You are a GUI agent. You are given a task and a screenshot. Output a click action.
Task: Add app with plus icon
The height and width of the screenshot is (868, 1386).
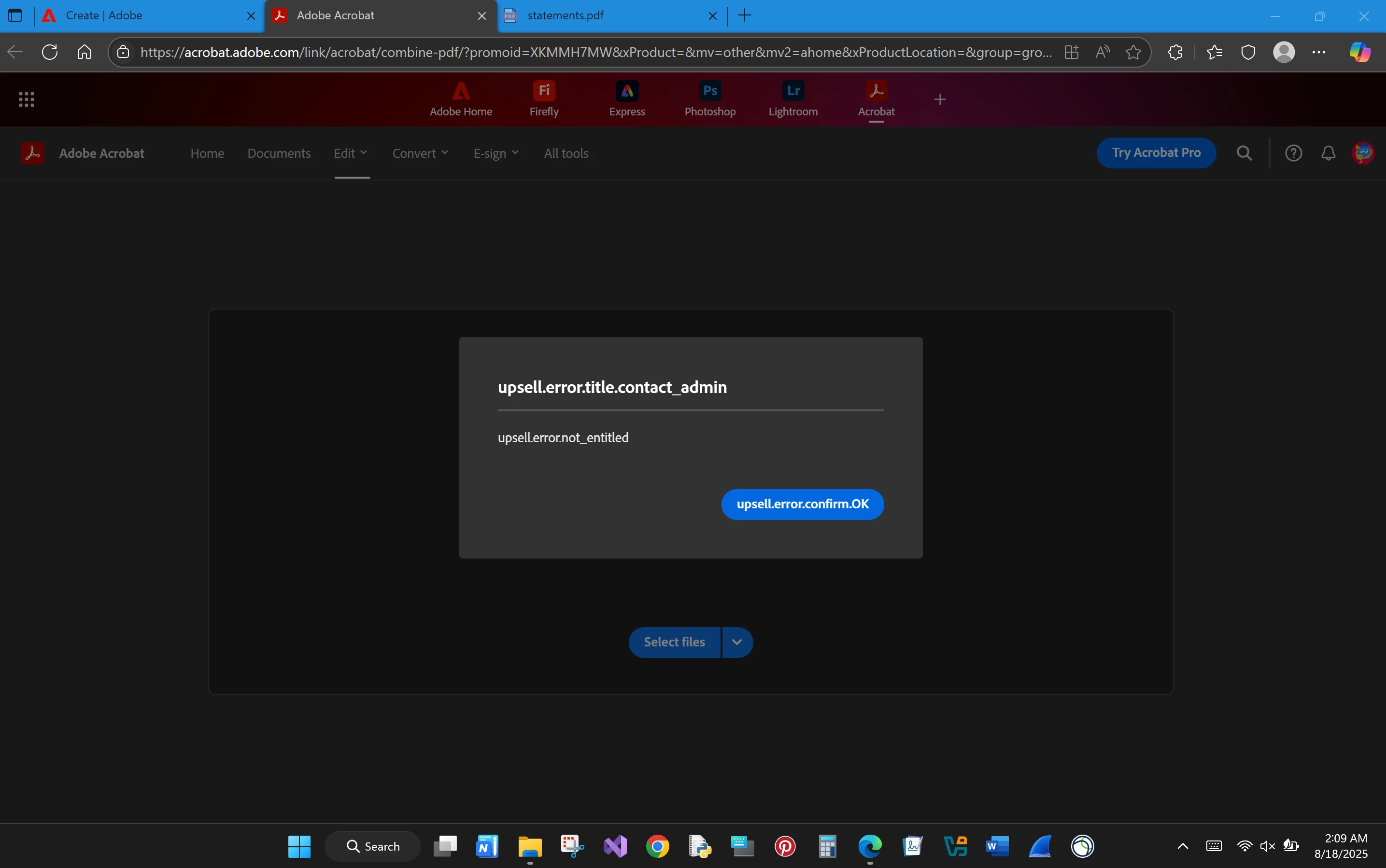(940, 99)
